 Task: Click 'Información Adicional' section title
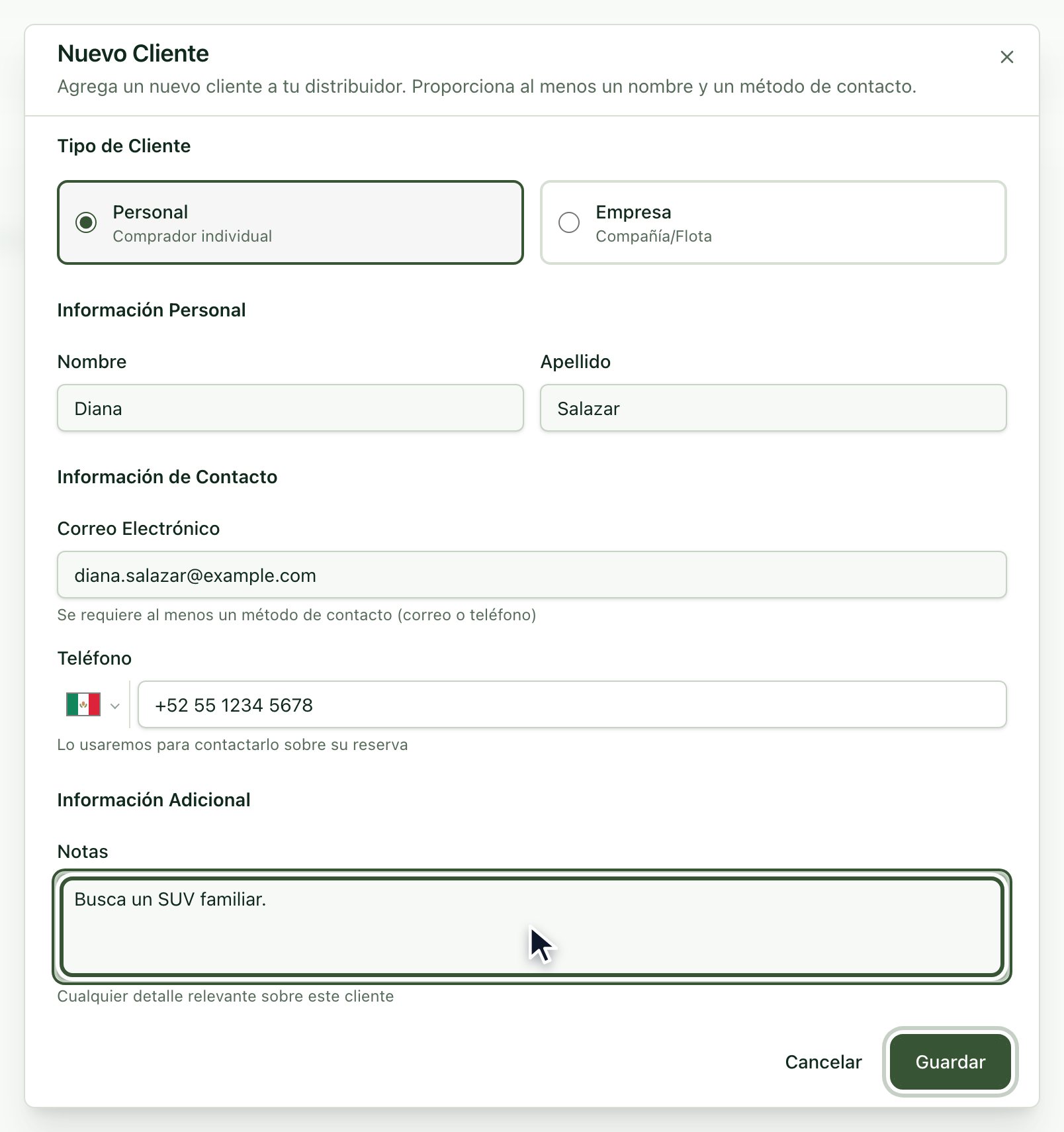tap(154, 800)
